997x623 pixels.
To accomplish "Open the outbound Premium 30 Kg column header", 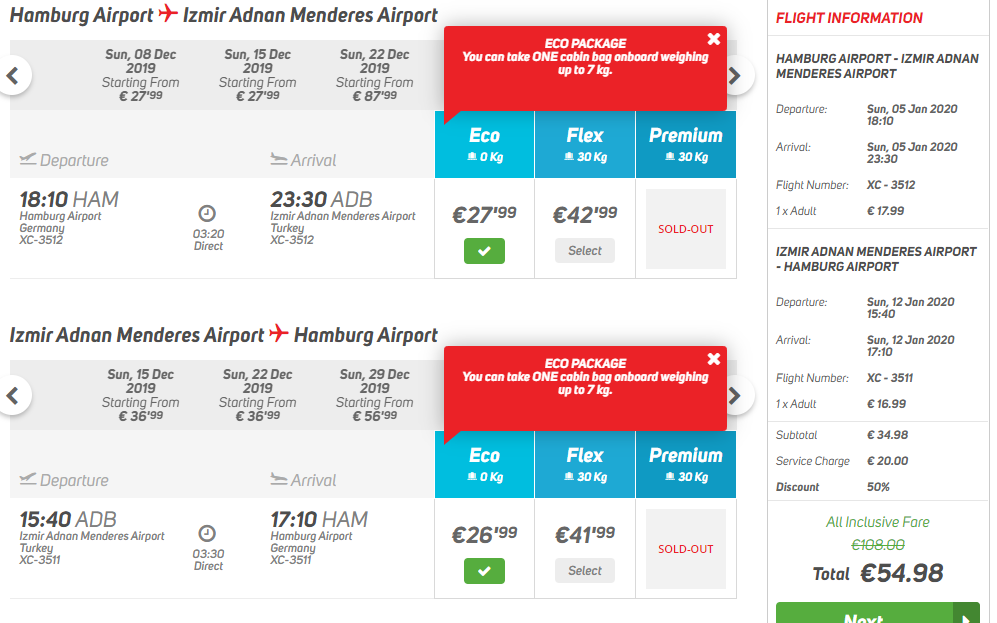I will tap(686, 144).
